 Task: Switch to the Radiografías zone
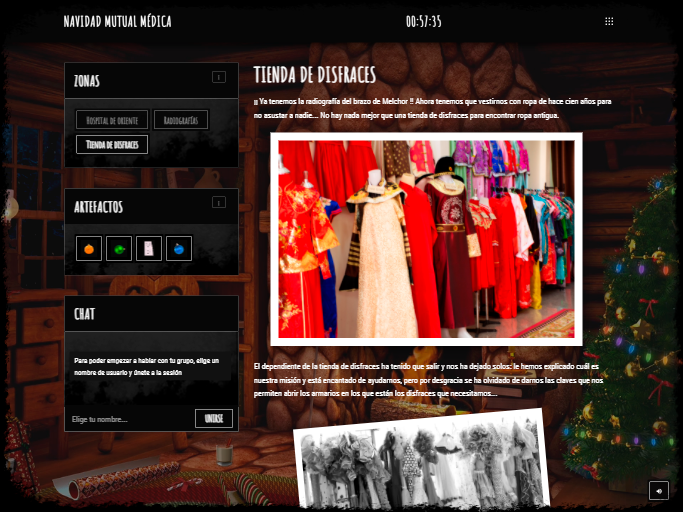(x=180, y=120)
